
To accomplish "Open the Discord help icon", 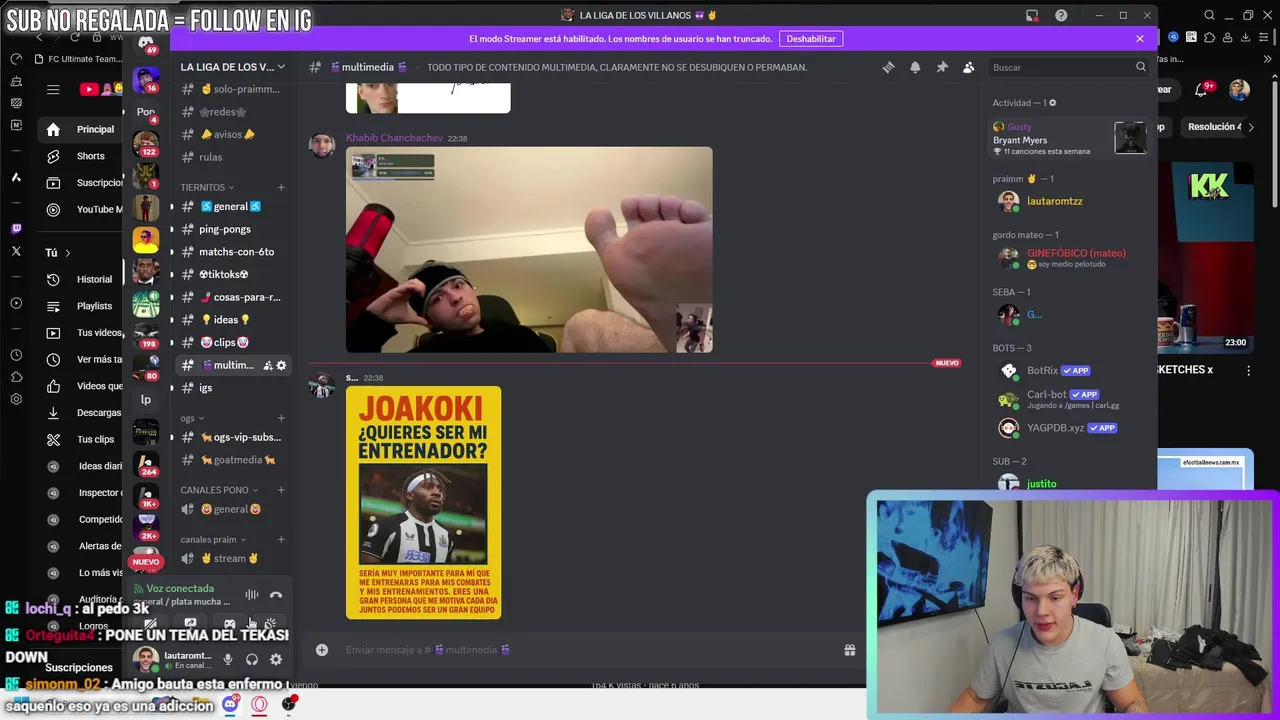I will (x=1061, y=15).
